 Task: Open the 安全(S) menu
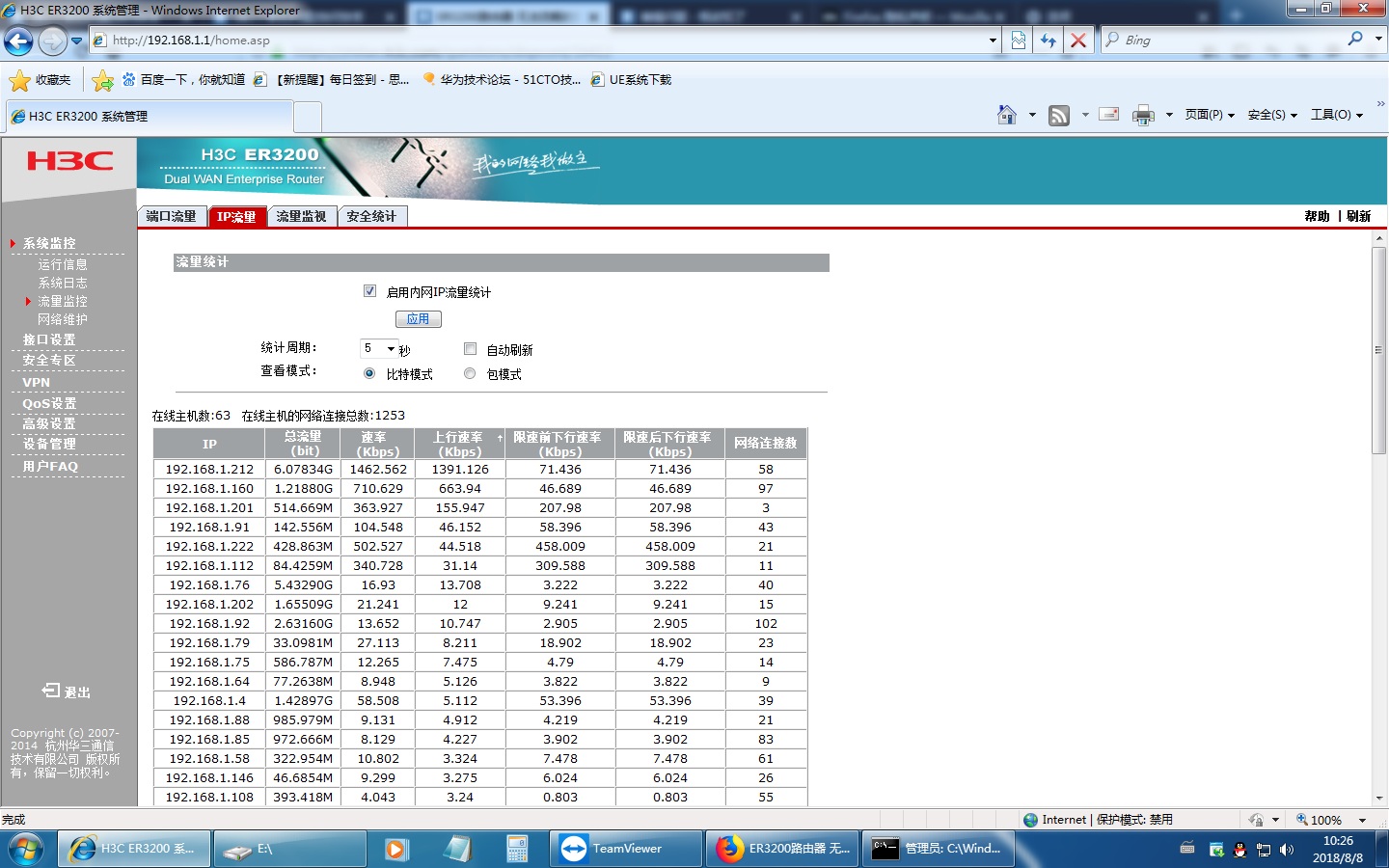point(1272,115)
